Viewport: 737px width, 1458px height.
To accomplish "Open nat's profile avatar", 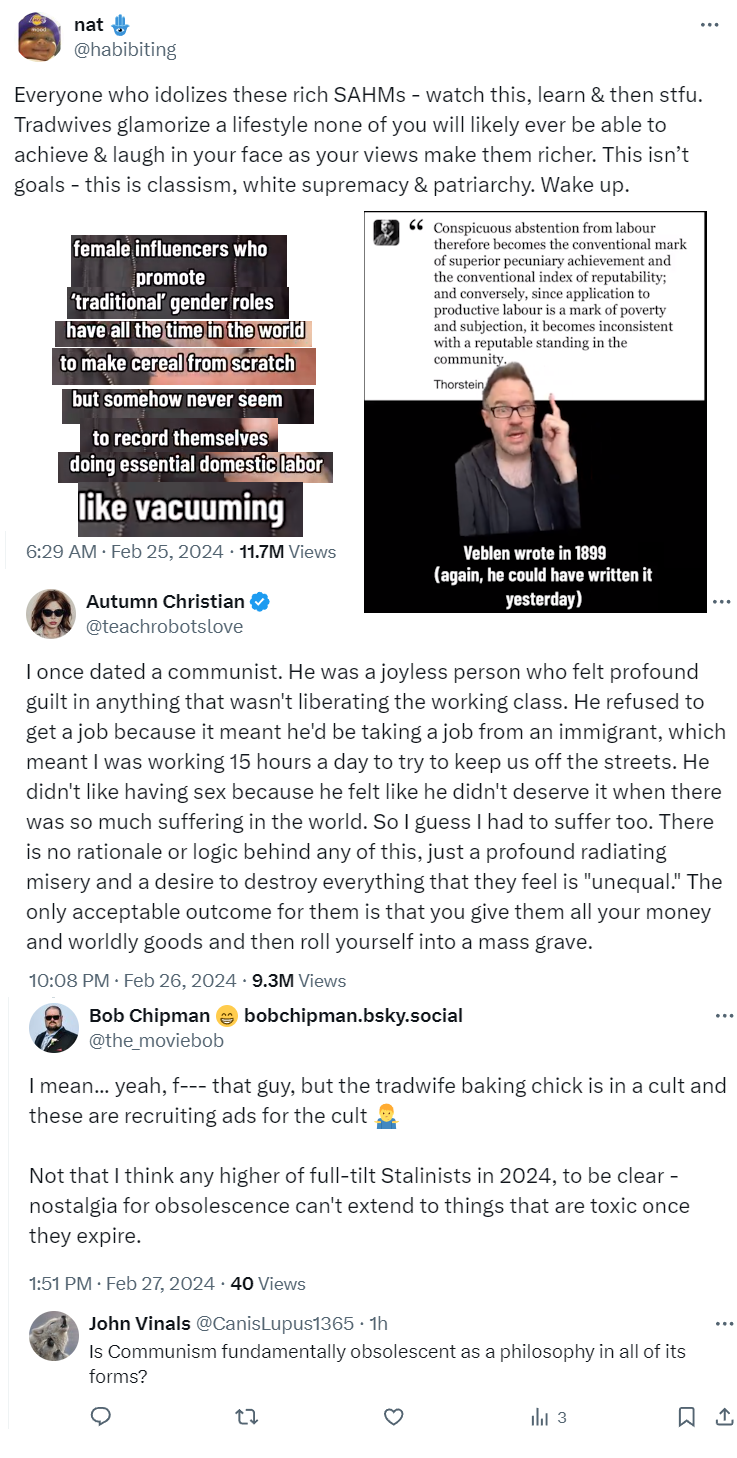I will [40, 37].
